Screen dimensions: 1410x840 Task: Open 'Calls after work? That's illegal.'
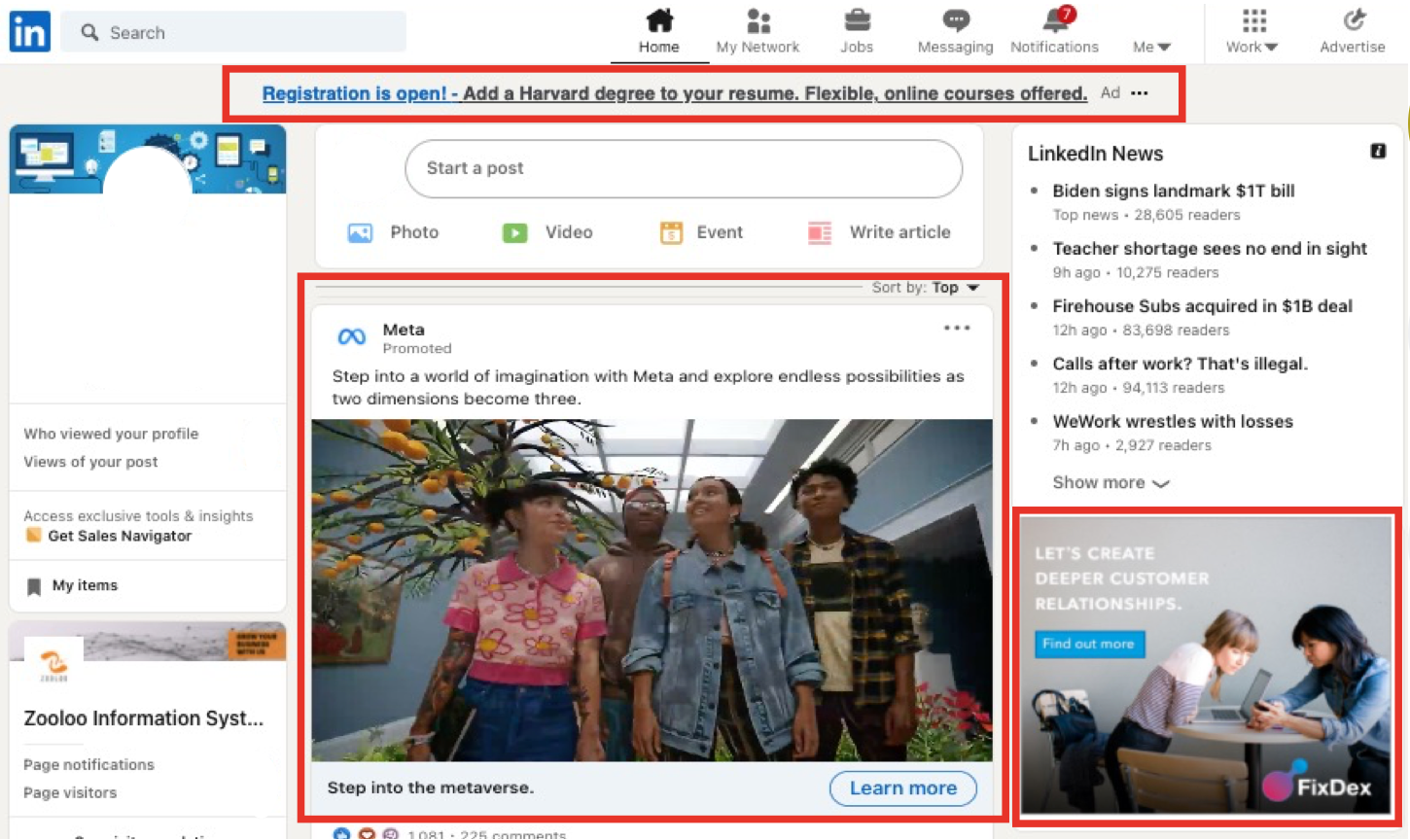click(1180, 364)
